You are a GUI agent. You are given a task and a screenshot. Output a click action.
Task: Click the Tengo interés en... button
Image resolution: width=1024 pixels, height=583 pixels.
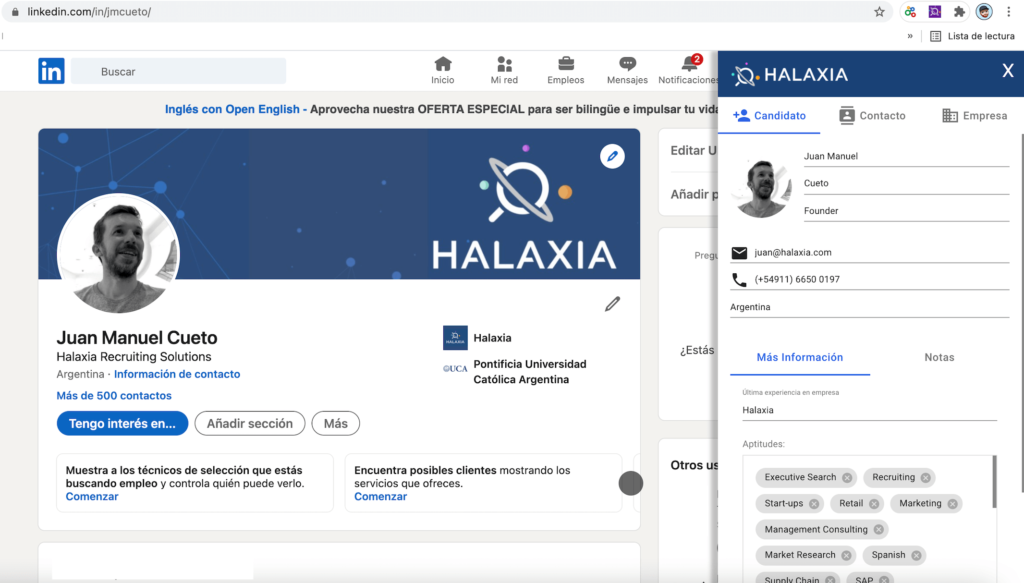[122, 424]
